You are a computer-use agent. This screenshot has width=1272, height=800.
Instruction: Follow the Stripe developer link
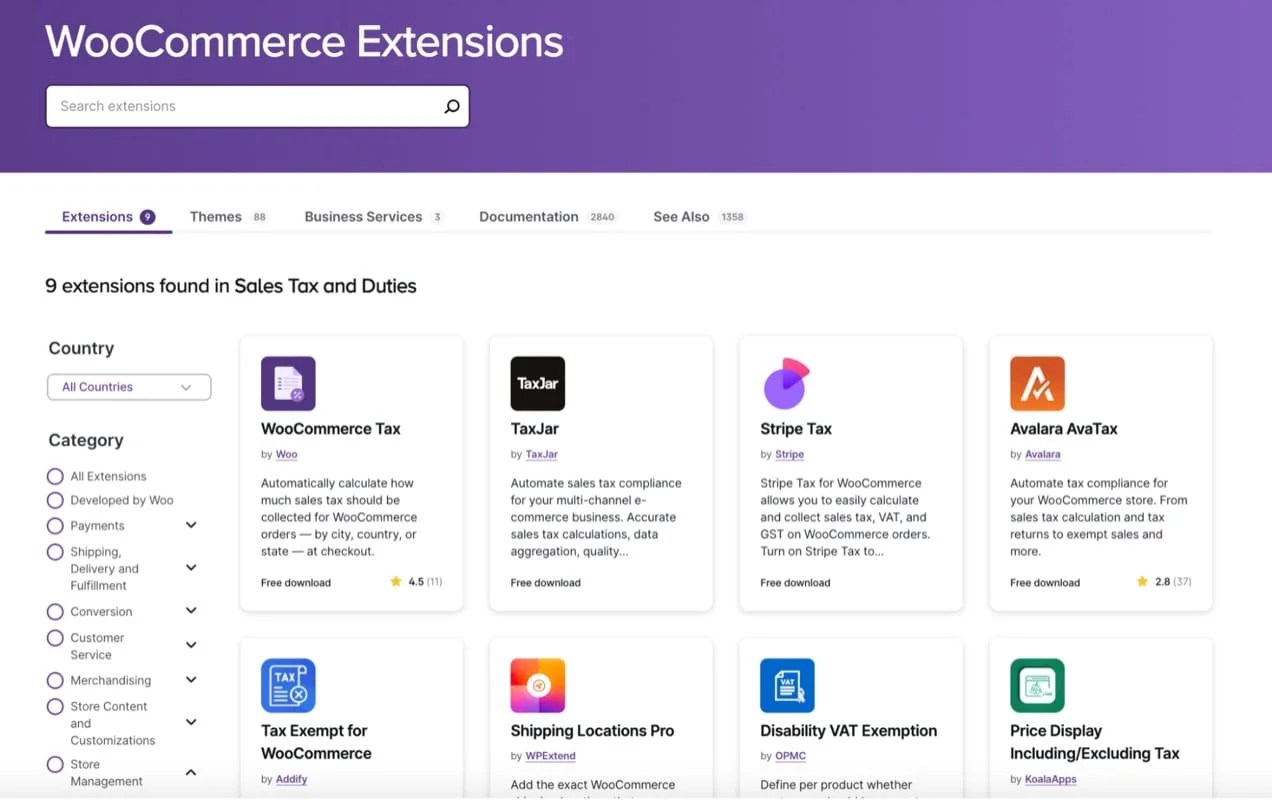tap(790, 454)
